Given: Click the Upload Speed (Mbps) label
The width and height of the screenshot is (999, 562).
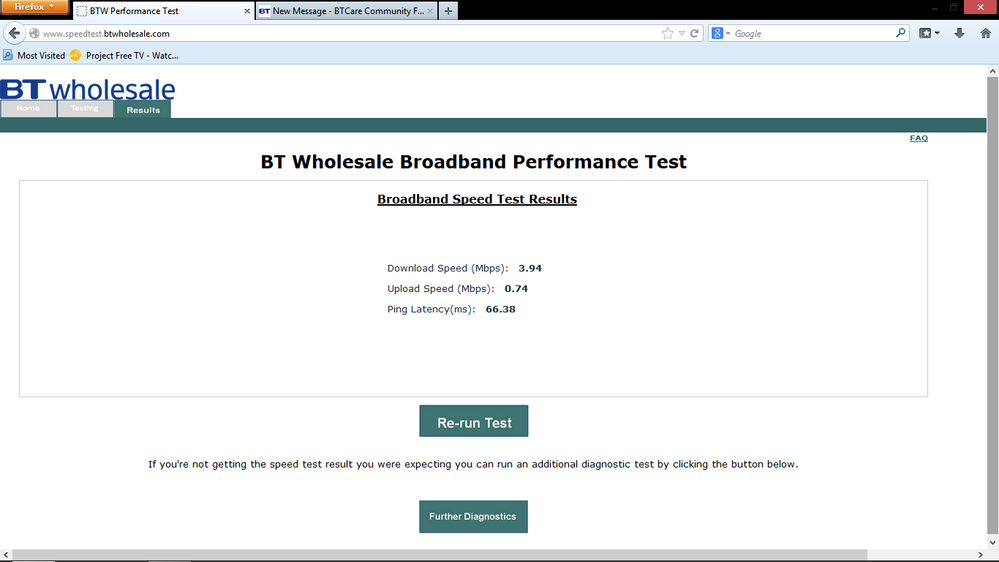Looking at the screenshot, I should (x=440, y=289).
